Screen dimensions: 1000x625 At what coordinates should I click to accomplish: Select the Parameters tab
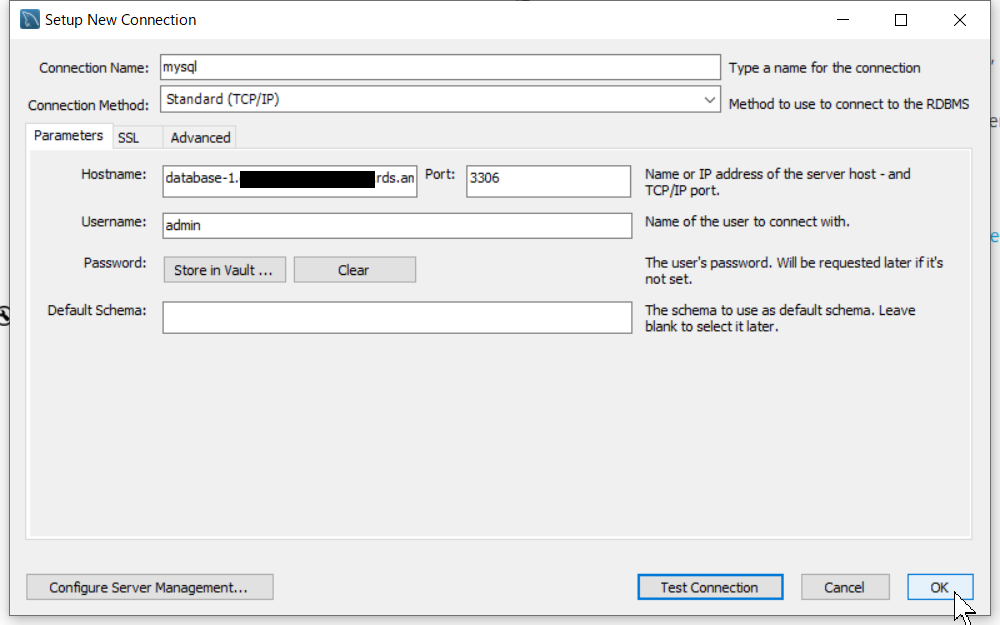pos(69,136)
